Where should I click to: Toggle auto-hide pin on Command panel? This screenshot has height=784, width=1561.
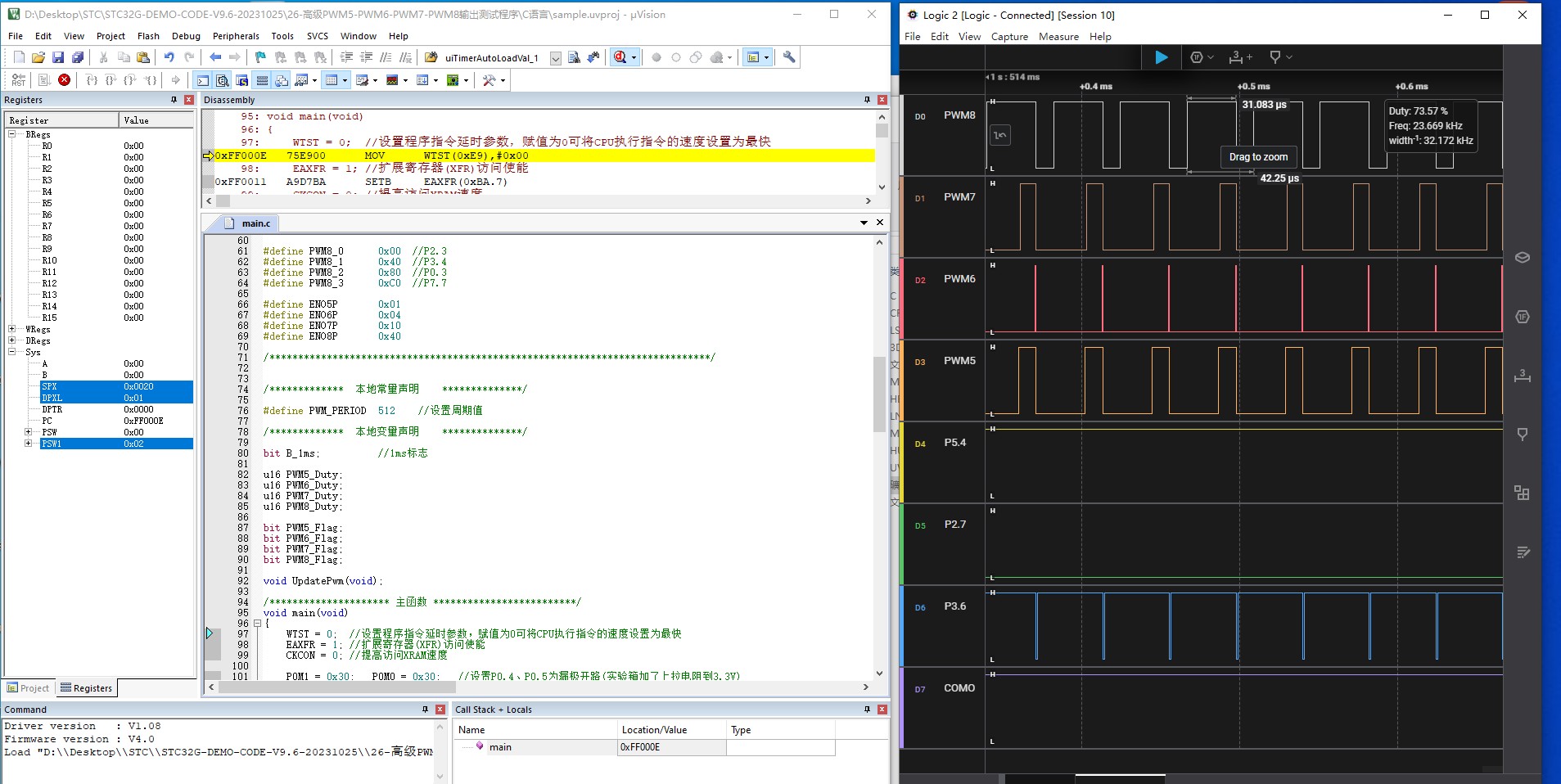(425, 710)
